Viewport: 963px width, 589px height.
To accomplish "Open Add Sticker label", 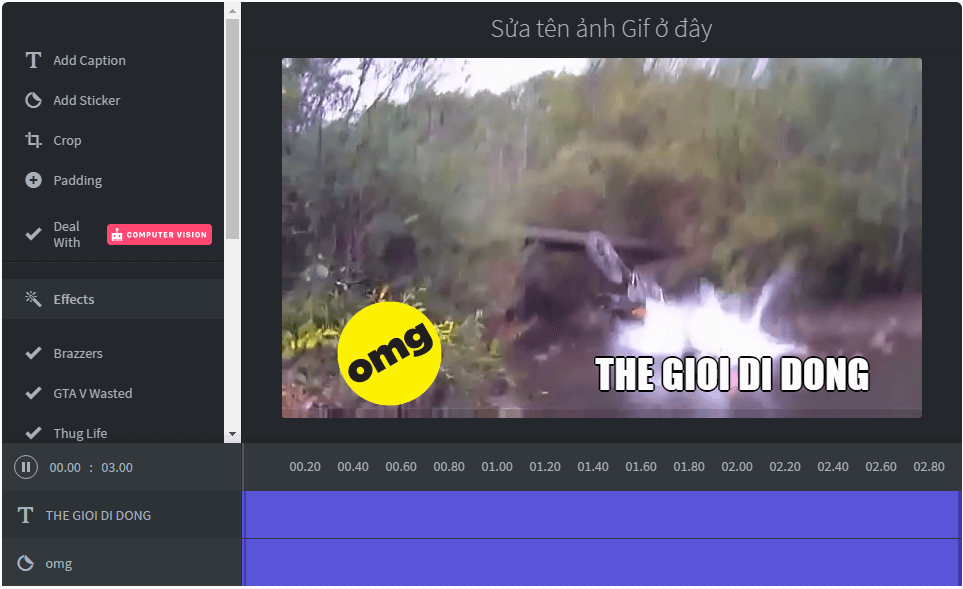I will tap(87, 100).
